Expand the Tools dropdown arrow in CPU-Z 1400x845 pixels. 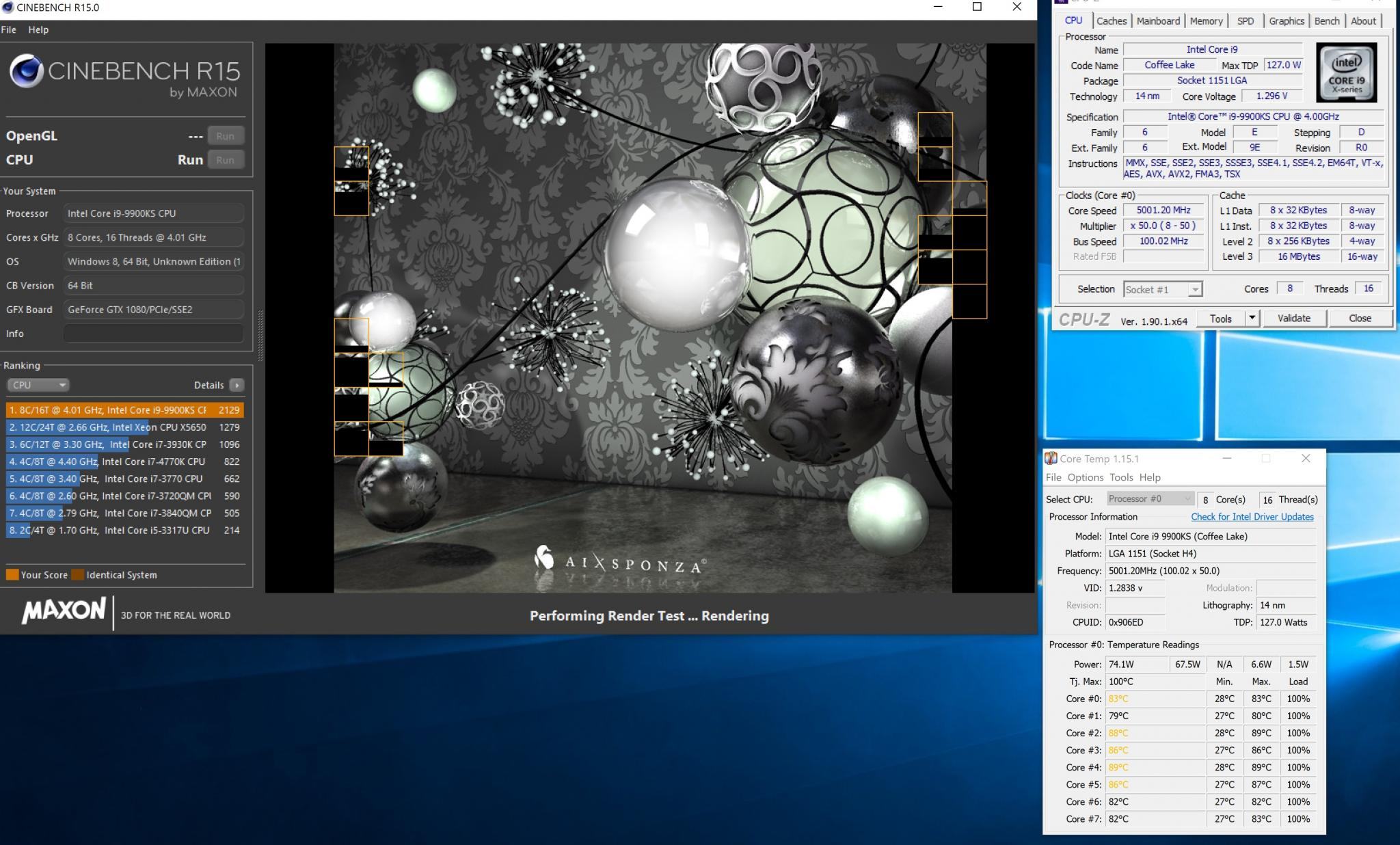[x=1252, y=319]
